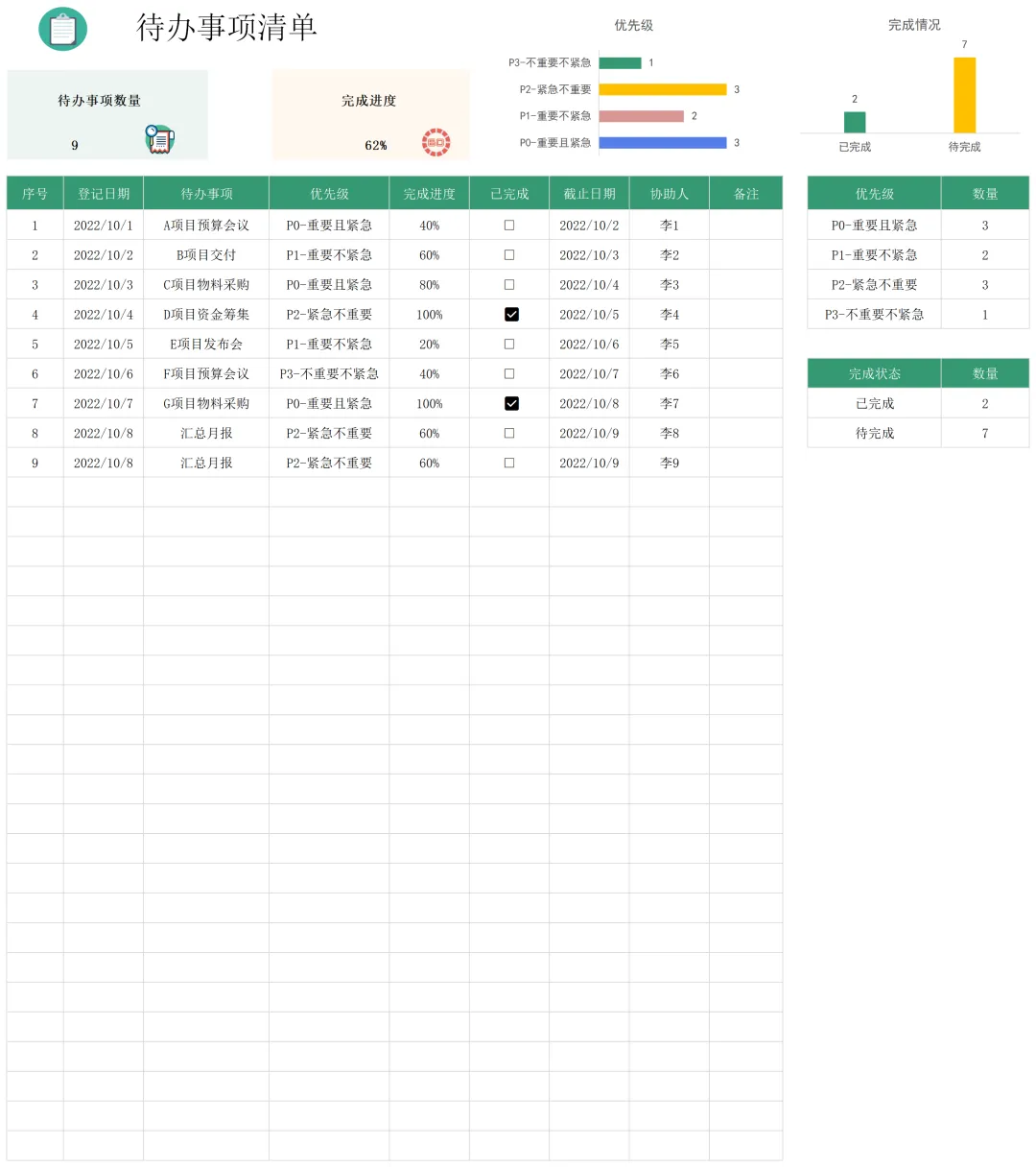The width and height of the screenshot is (1036, 1167).
Task: Select the blue P0-重要且紧急 chart bar
Action: click(663, 143)
